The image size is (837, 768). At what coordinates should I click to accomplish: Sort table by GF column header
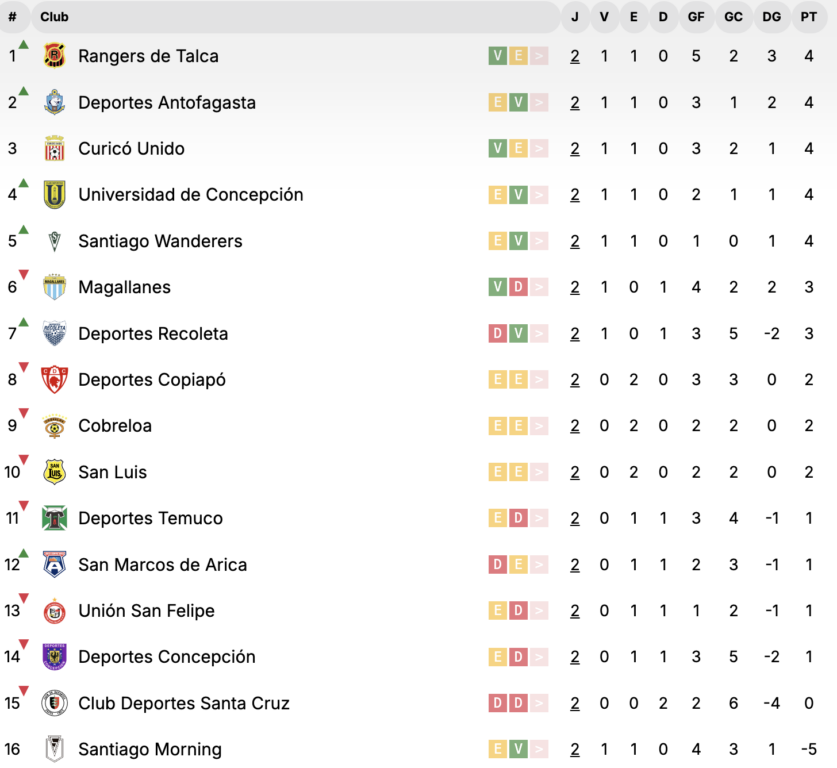[x=696, y=17]
